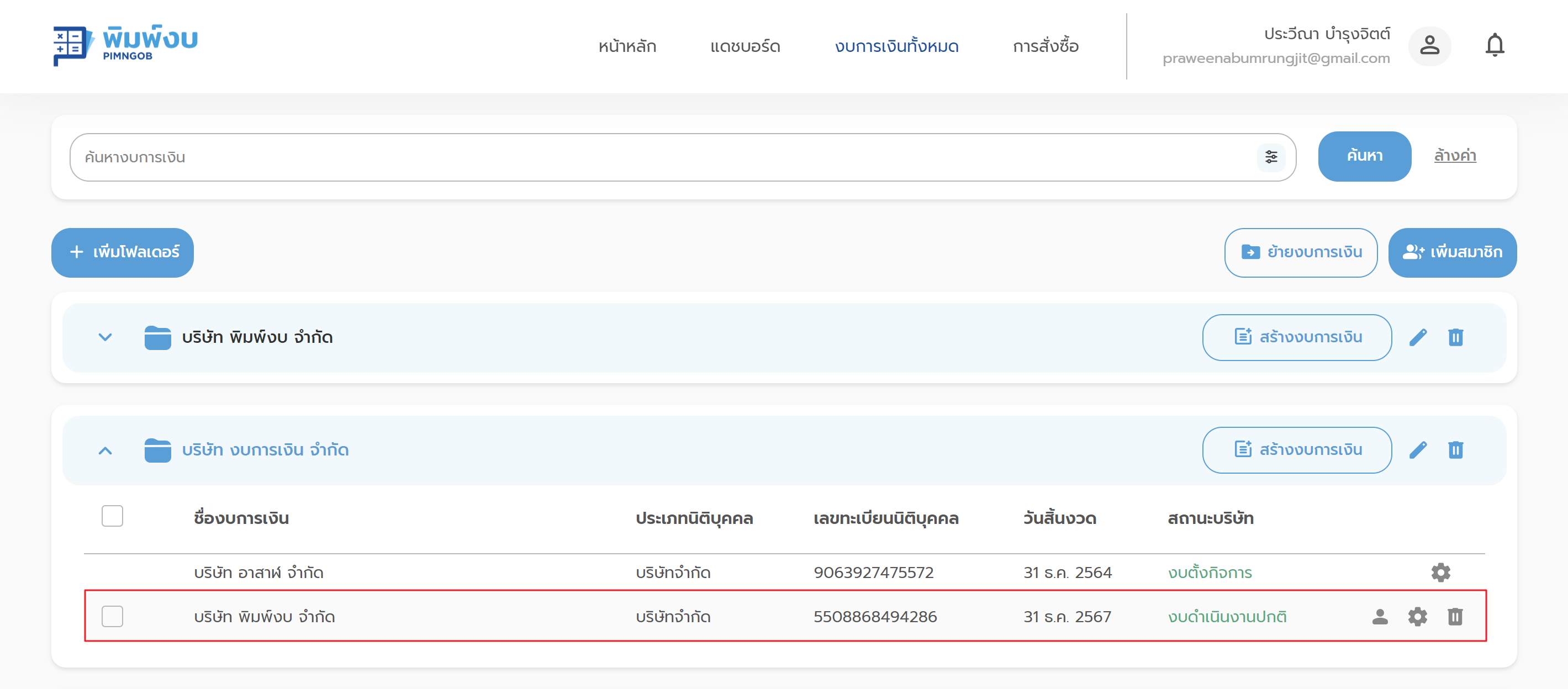Click member icon in 5508868494286 row
Screen dimensions: 1568x689
click(1380, 617)
